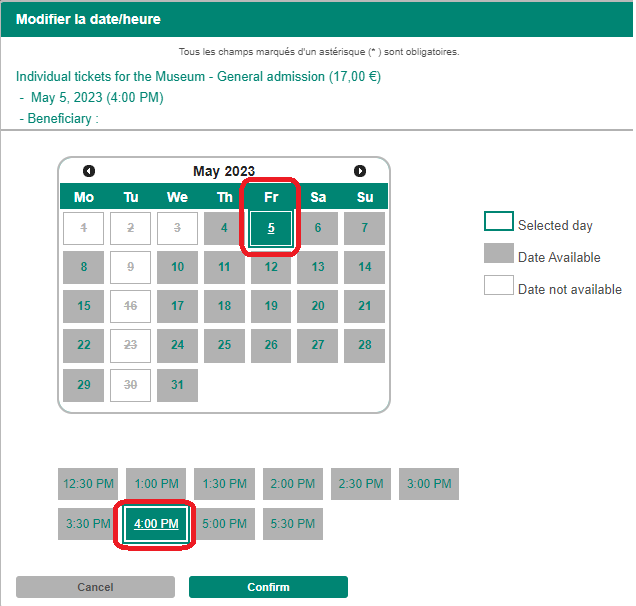Choose May 13 date
The height and width of the screenshot is (606, 636).
coord(318,267)
